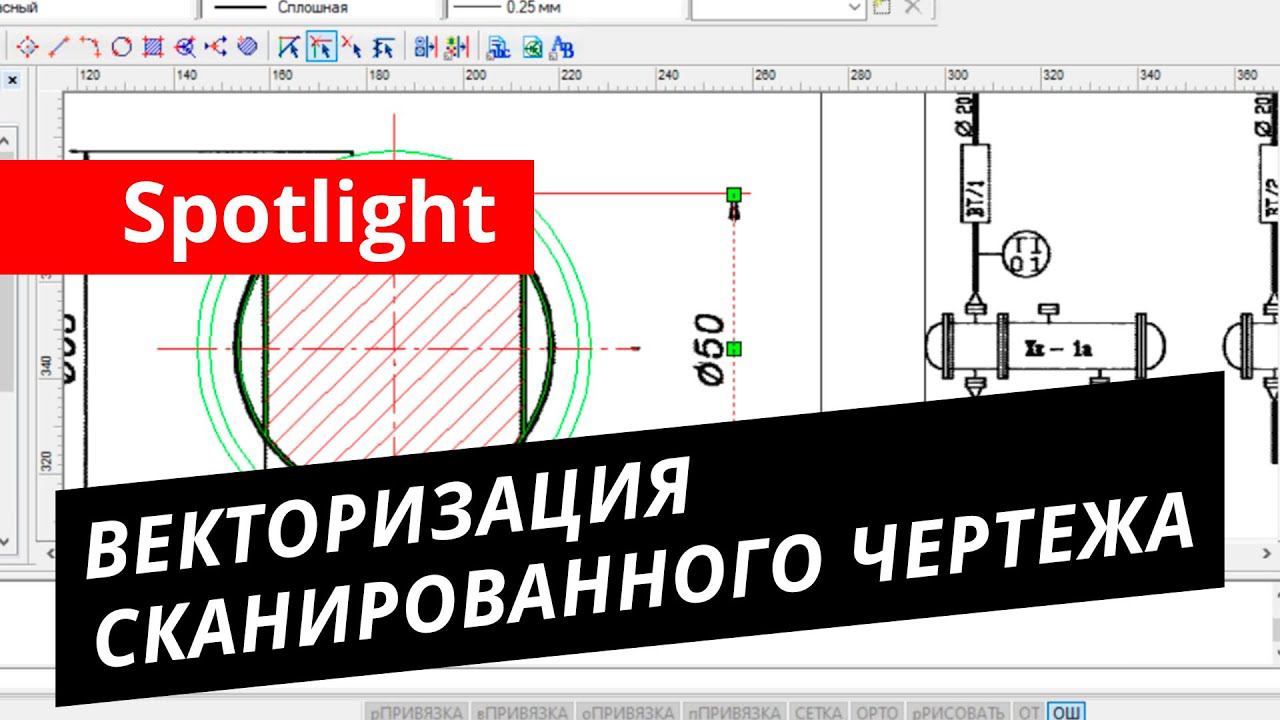Click the green grip next to Ø50

(733, 349)
